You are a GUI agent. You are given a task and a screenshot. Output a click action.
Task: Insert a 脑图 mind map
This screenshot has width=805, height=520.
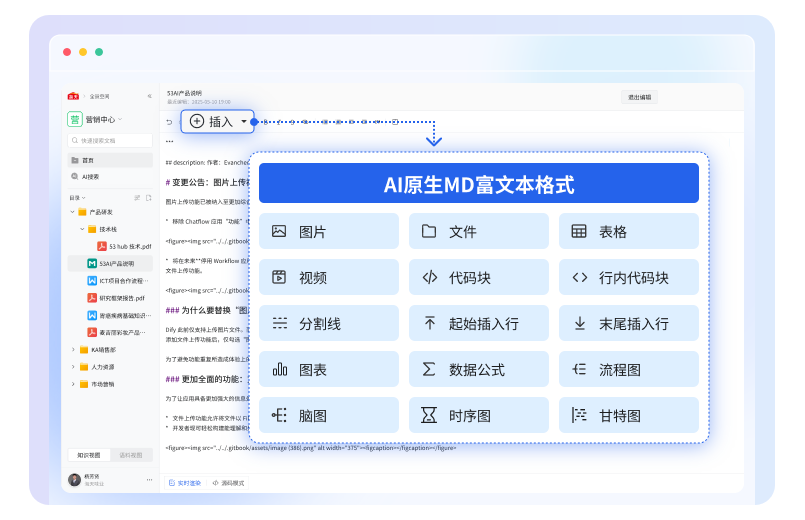coord(329,415)
